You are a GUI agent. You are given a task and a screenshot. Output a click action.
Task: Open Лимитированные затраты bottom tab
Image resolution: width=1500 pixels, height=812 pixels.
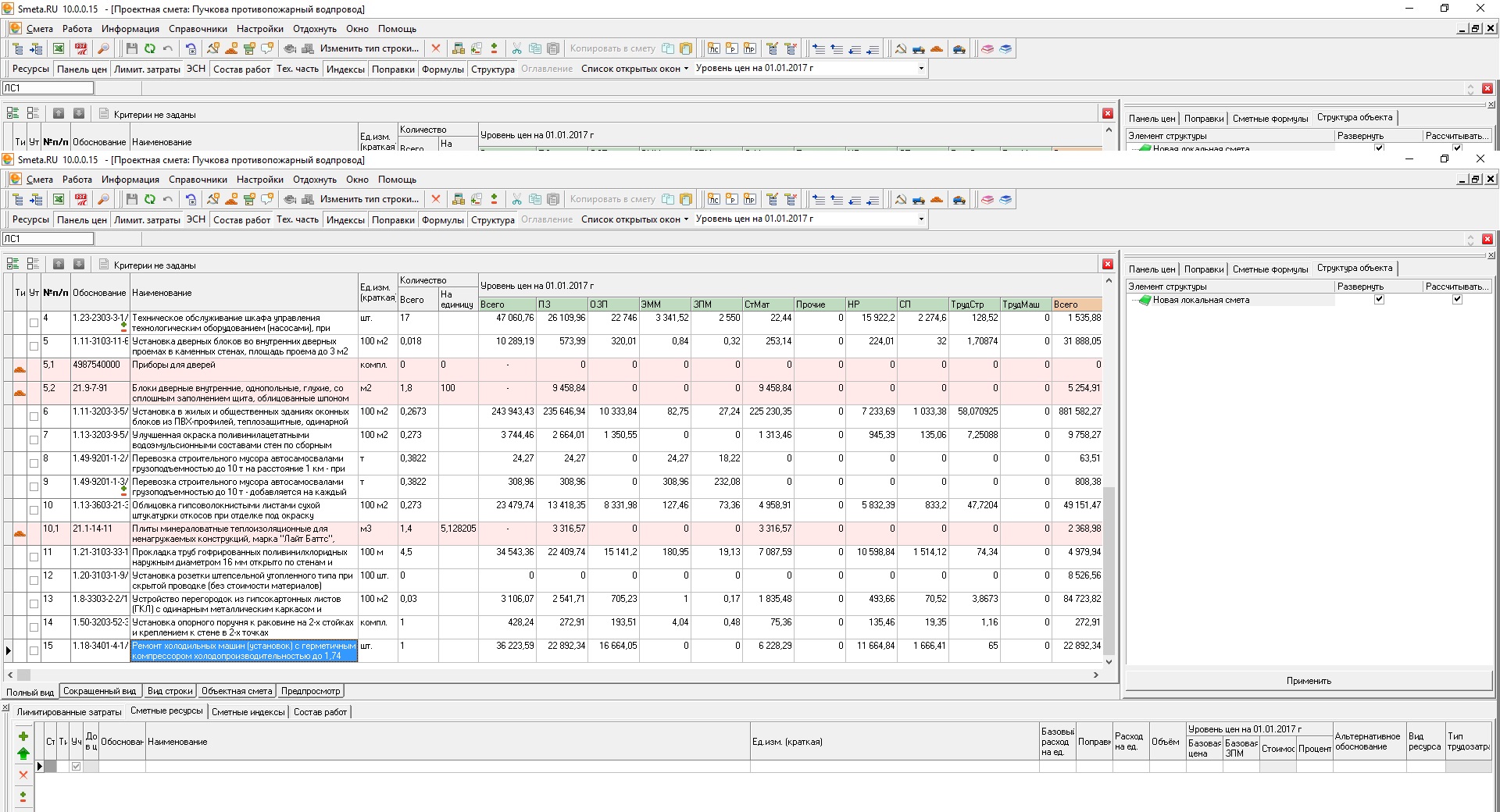(70, 711)
